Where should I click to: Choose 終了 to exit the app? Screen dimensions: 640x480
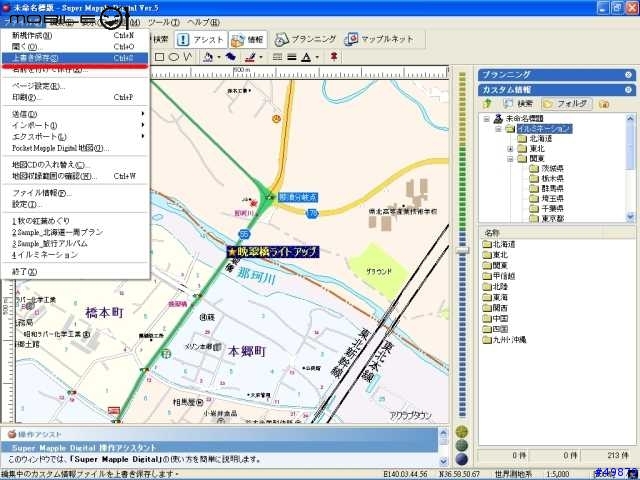pyautogui.click(x=75, y=272)
